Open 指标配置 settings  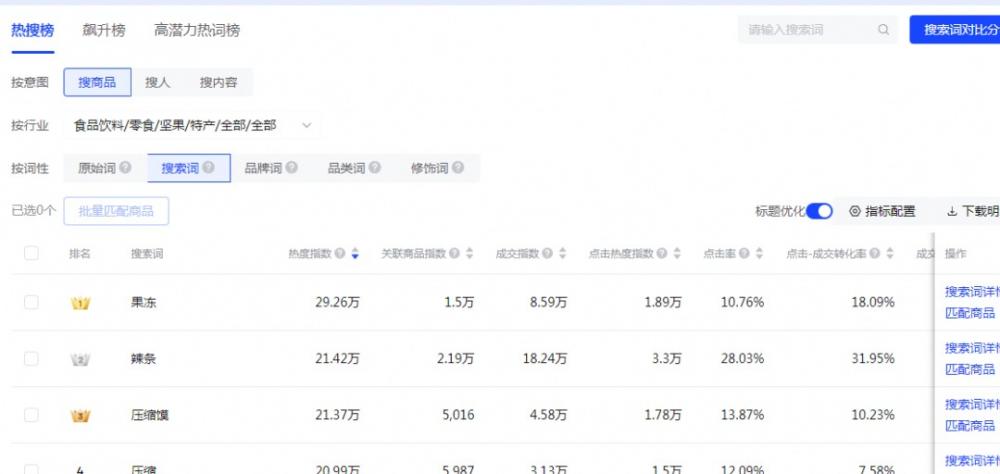883,211
